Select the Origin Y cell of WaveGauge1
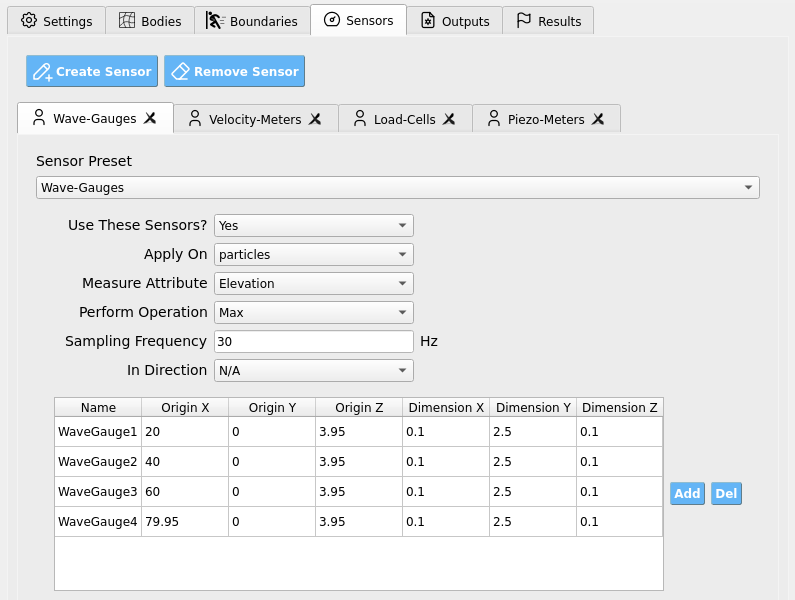The height and width of the screenshot is (600, 795). point(272,432)
